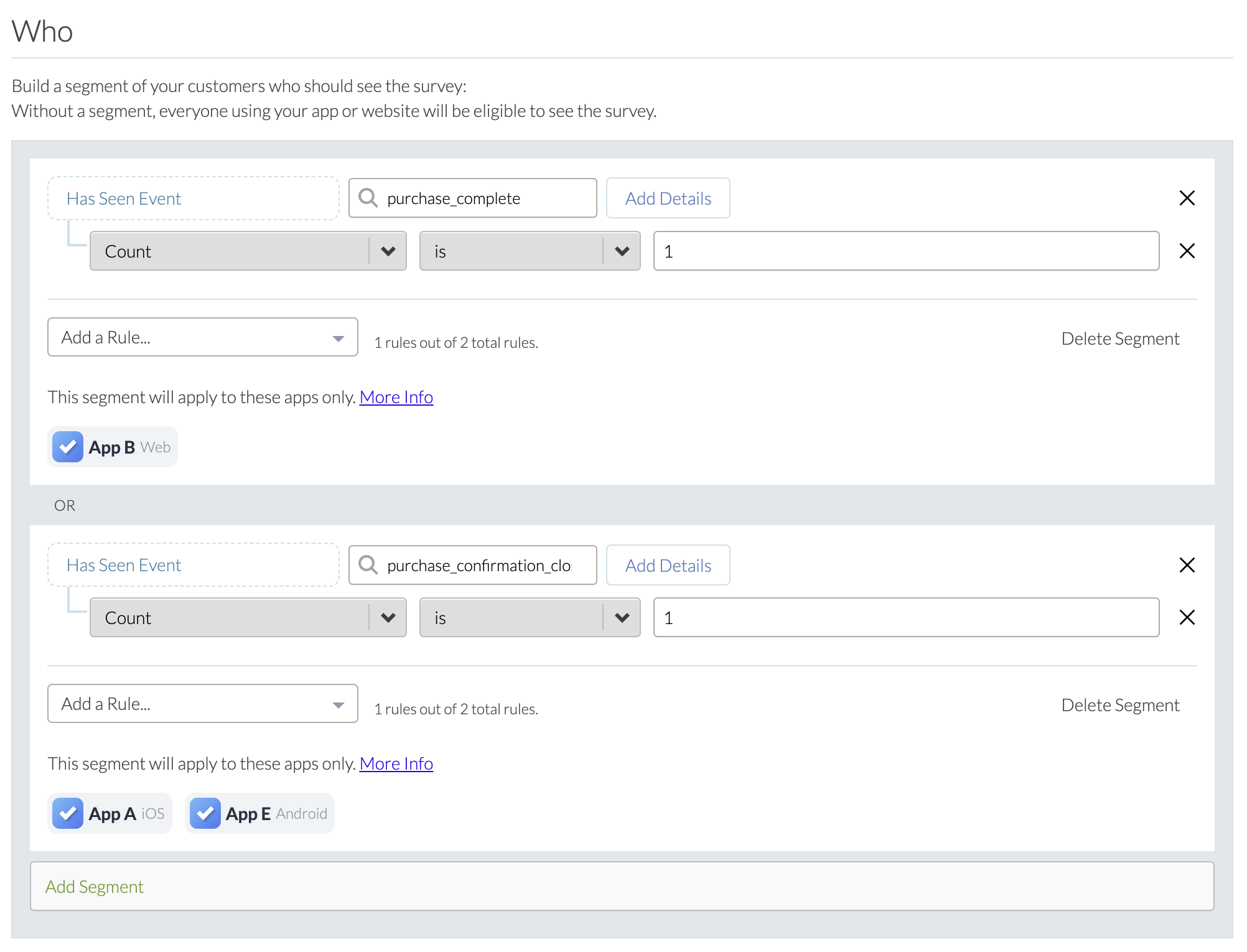
Task: Remove the Count condition in first segment
Action: [1187, 251]
